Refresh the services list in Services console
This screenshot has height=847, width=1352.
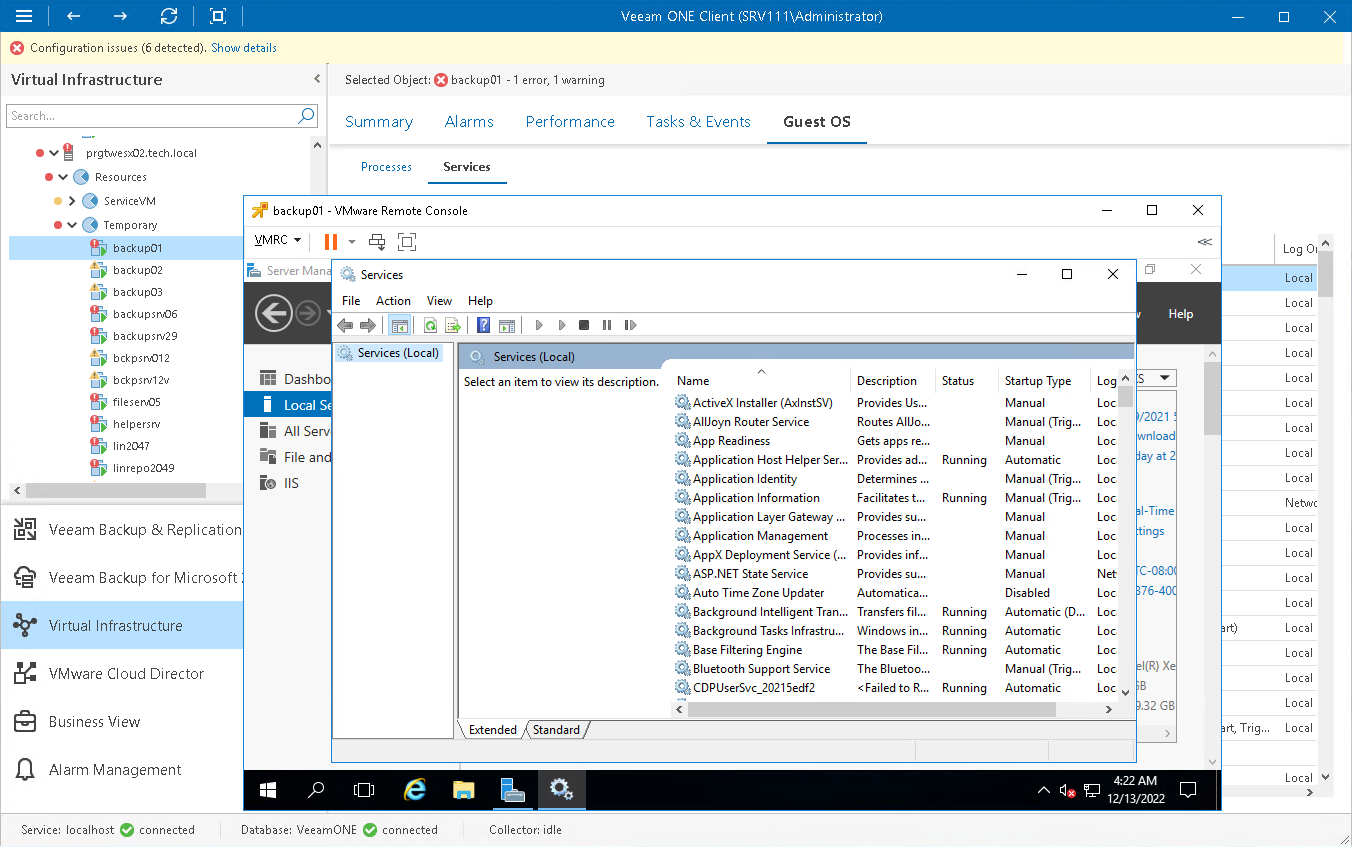pos(430,324)
